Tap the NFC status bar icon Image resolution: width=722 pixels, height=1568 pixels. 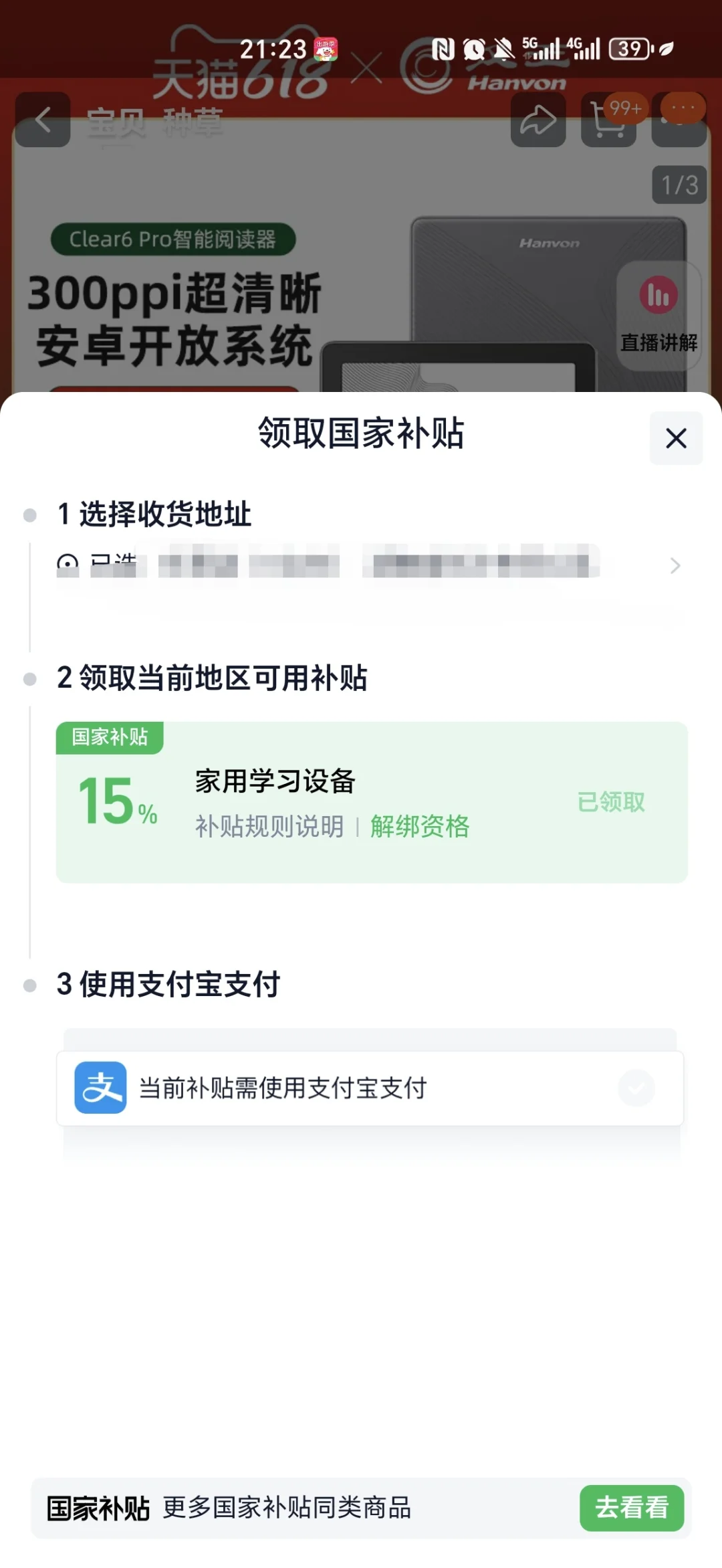[x=443, y=49]
